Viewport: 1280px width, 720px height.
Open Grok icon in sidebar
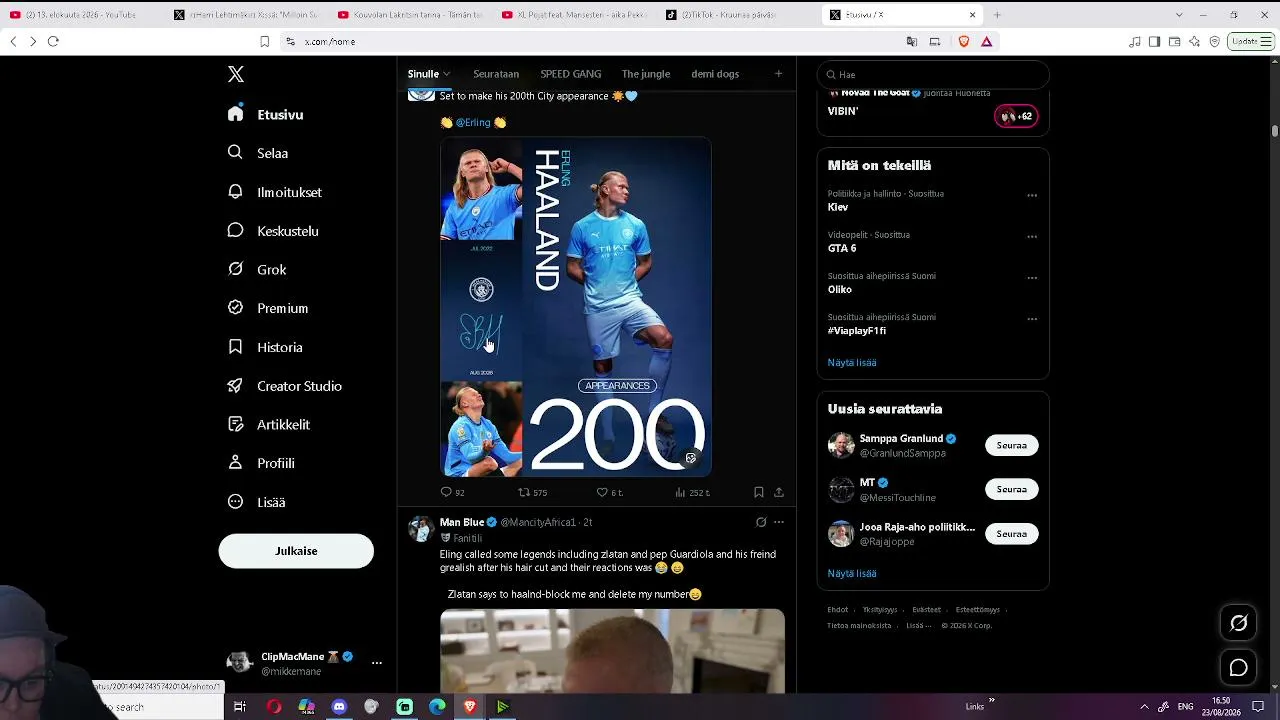click(x=235, y=269)
